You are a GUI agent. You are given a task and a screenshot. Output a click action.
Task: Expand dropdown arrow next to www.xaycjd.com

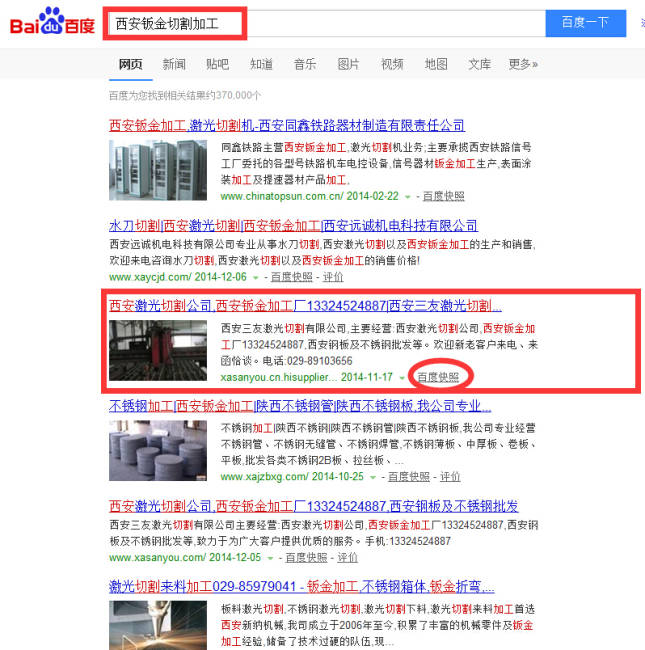pyautogui.click(x=256, y=278)
